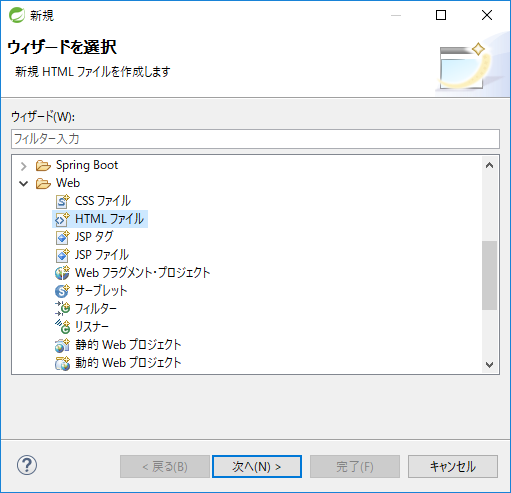Click the scroll down arrow of wizard list
This screenshot has width=511, height=493.
pyautogui.click(x=489, y=364)
